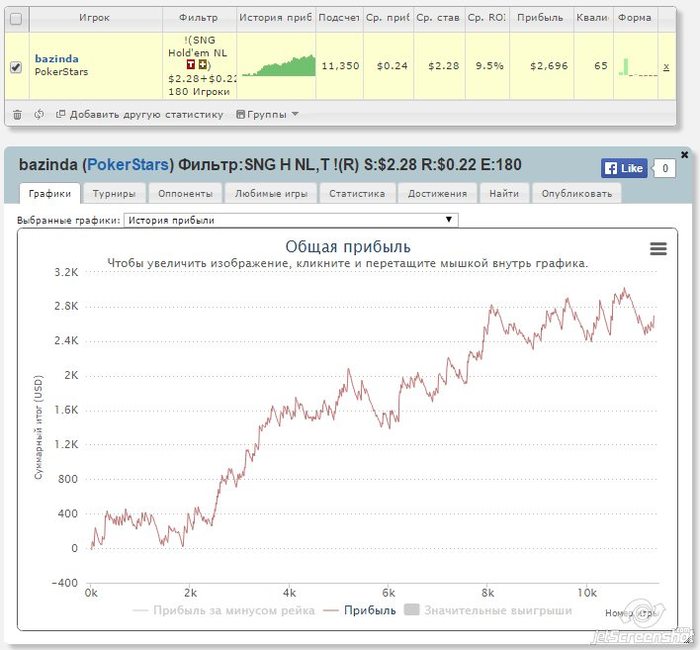Viewport: 700px width, 650px height.
Task: Open the История прибыли chart selector
Action: tap(291, 220)
